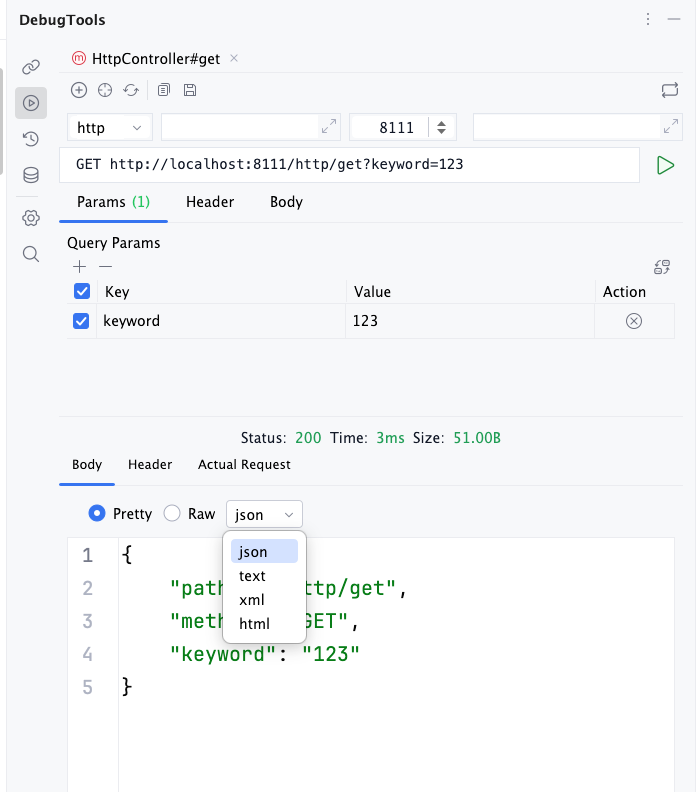
Task: Click line number 1 in the gutter
Action: click(x=88, y=555)
